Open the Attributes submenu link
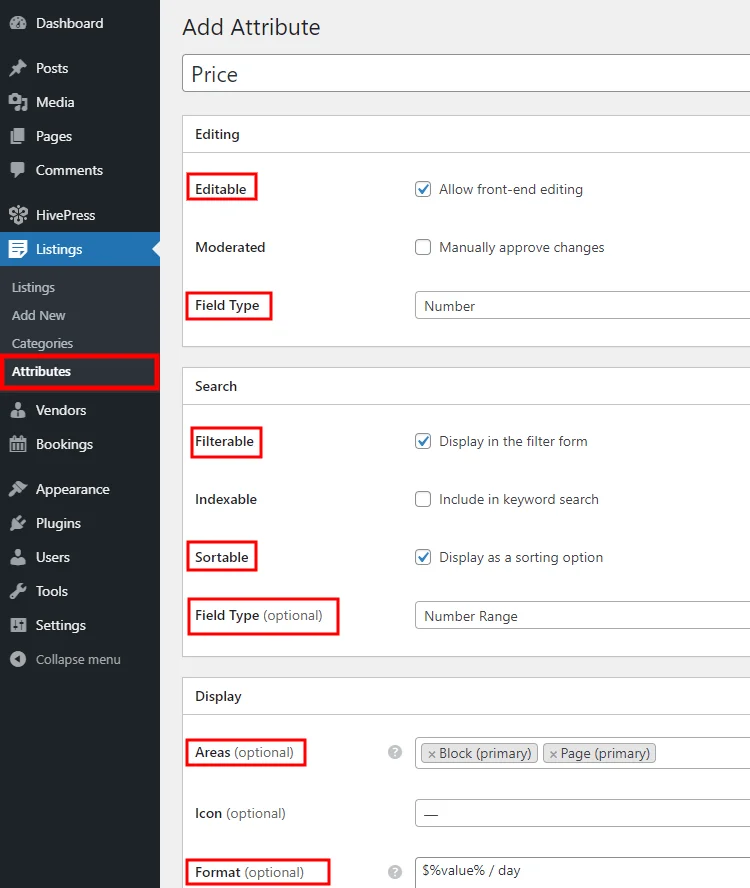 pos(41,372)
